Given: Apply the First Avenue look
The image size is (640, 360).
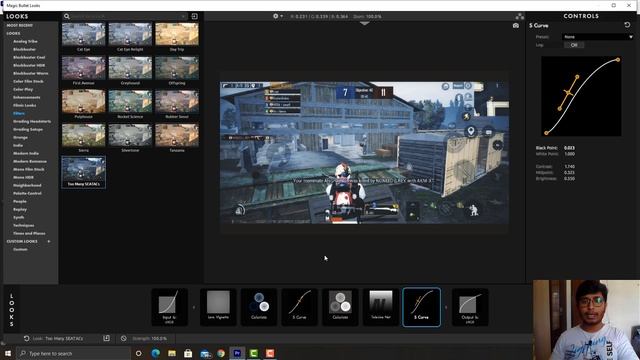Looking at the screenshot, I should [84, 71].
